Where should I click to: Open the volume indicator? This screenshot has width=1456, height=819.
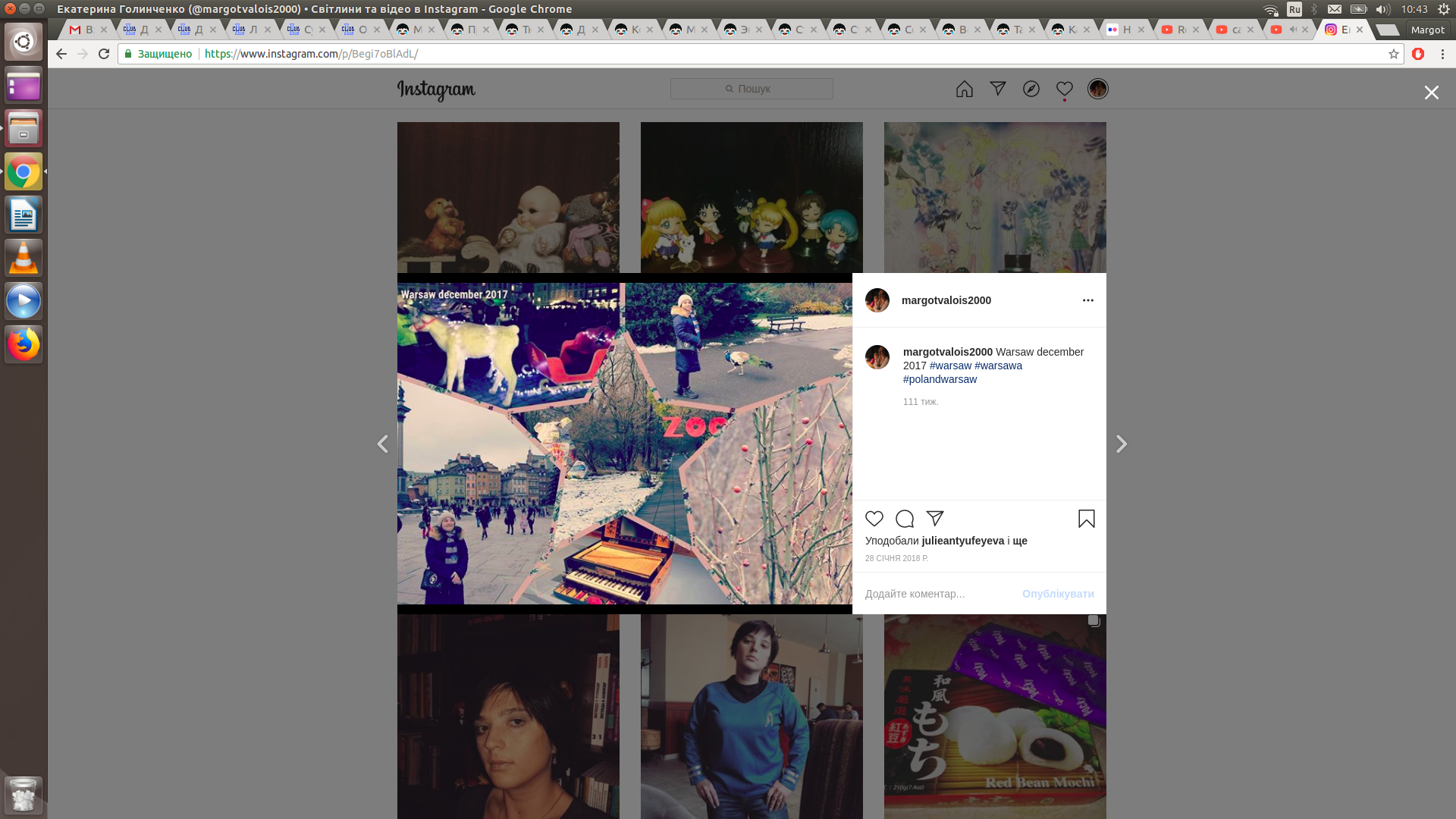pyautogui.click(x=1382, y=9)
